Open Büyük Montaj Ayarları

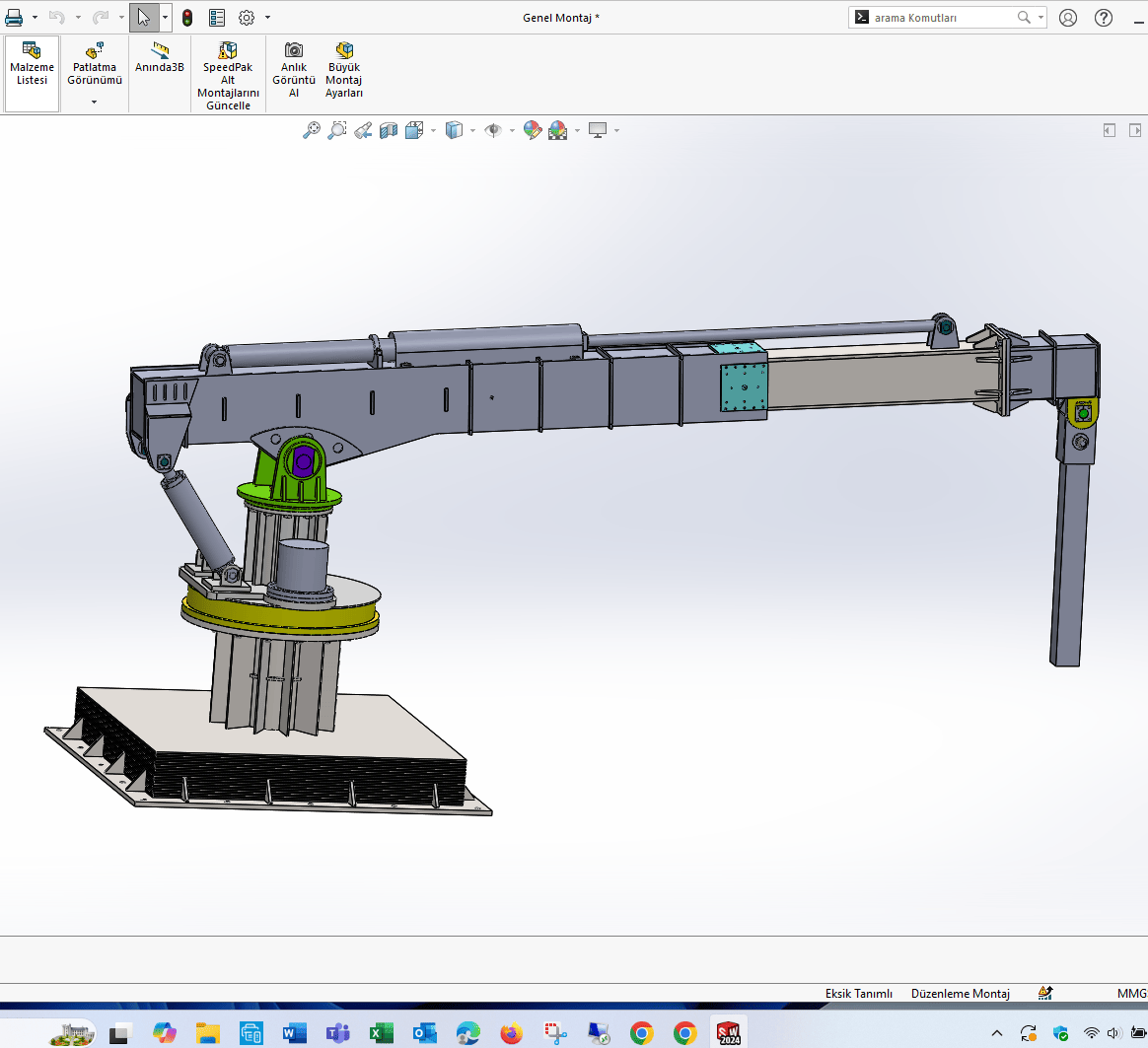pyautogui.click(x=344, y=69)
